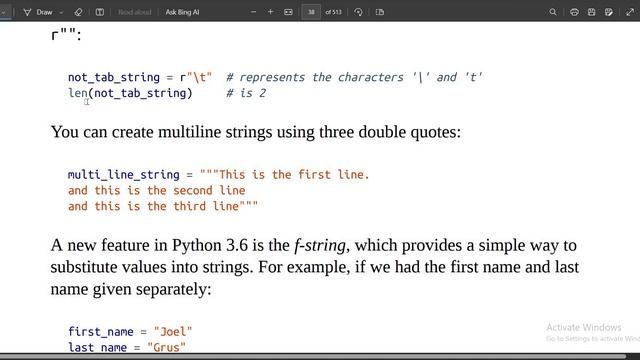Open the highlight dropdown at toolbar left edge
The width and height of the screenshot is (640, 360).
pos(3,12)
